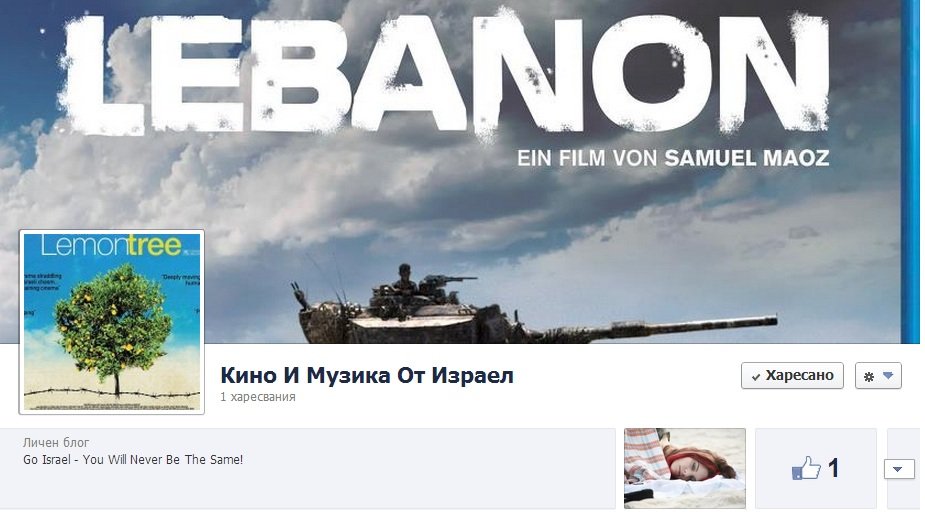Click the Lemontree title in profile picture
Image resolution: width=925 pixels, height=515 pixels.
point(111,246)
